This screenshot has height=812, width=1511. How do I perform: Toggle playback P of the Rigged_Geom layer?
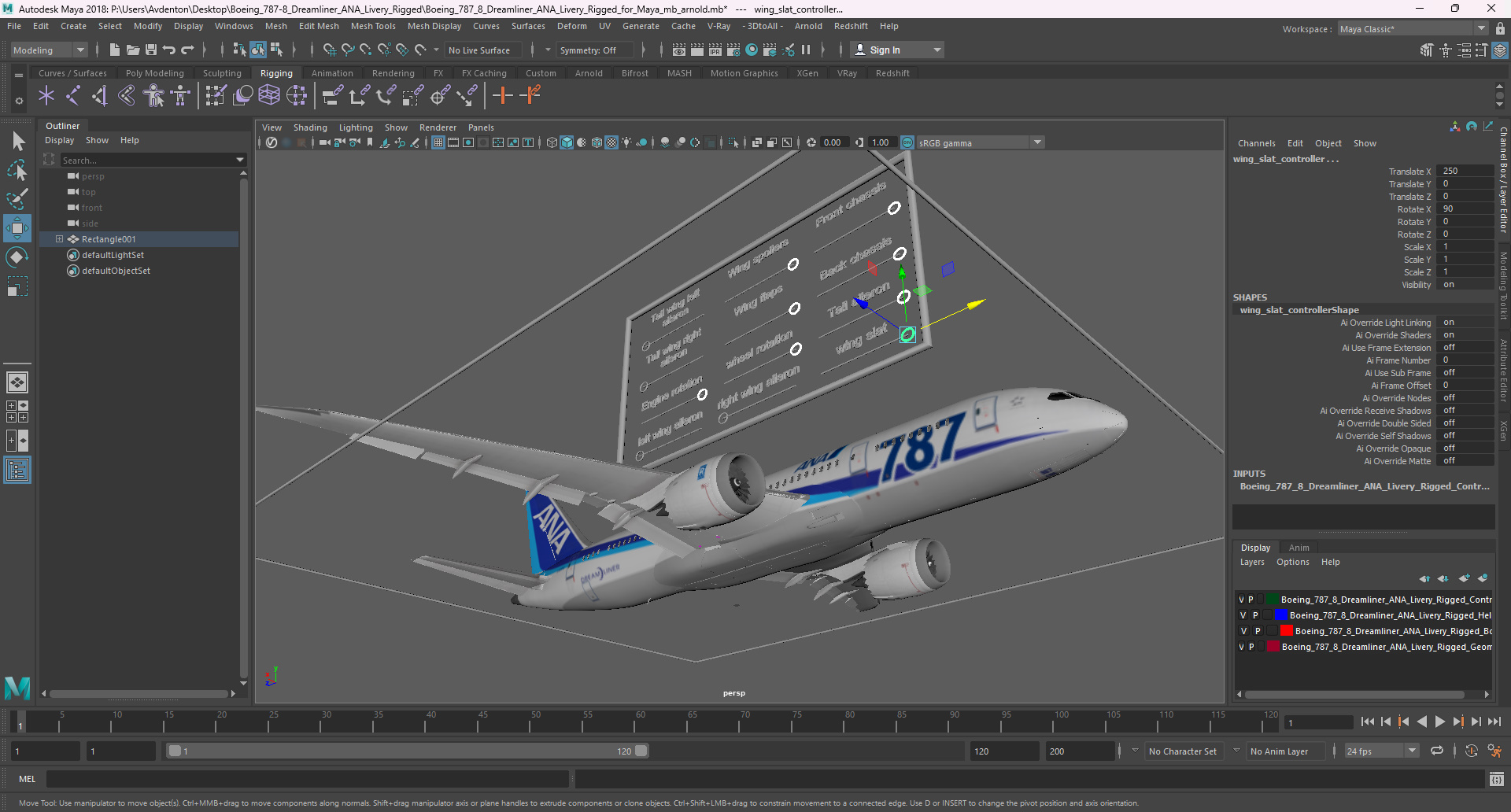click(x=1251, y=647)
